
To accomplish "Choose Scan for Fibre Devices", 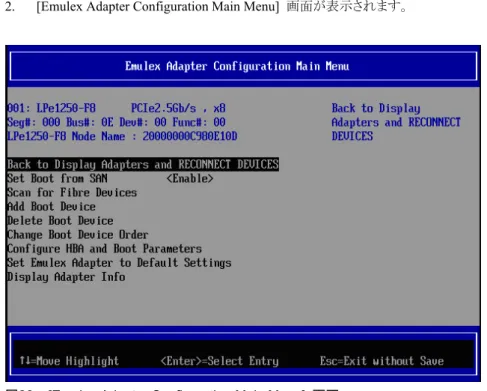I will (72, 193).
